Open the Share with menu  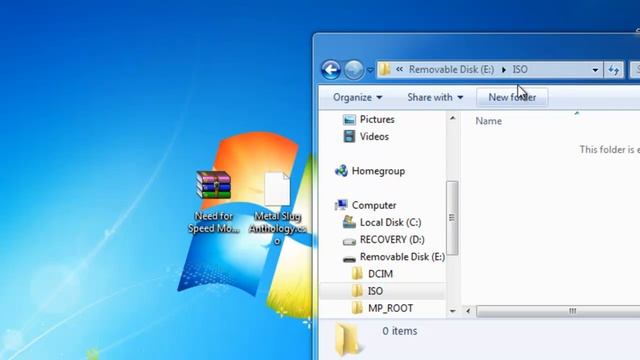(435, 98)
